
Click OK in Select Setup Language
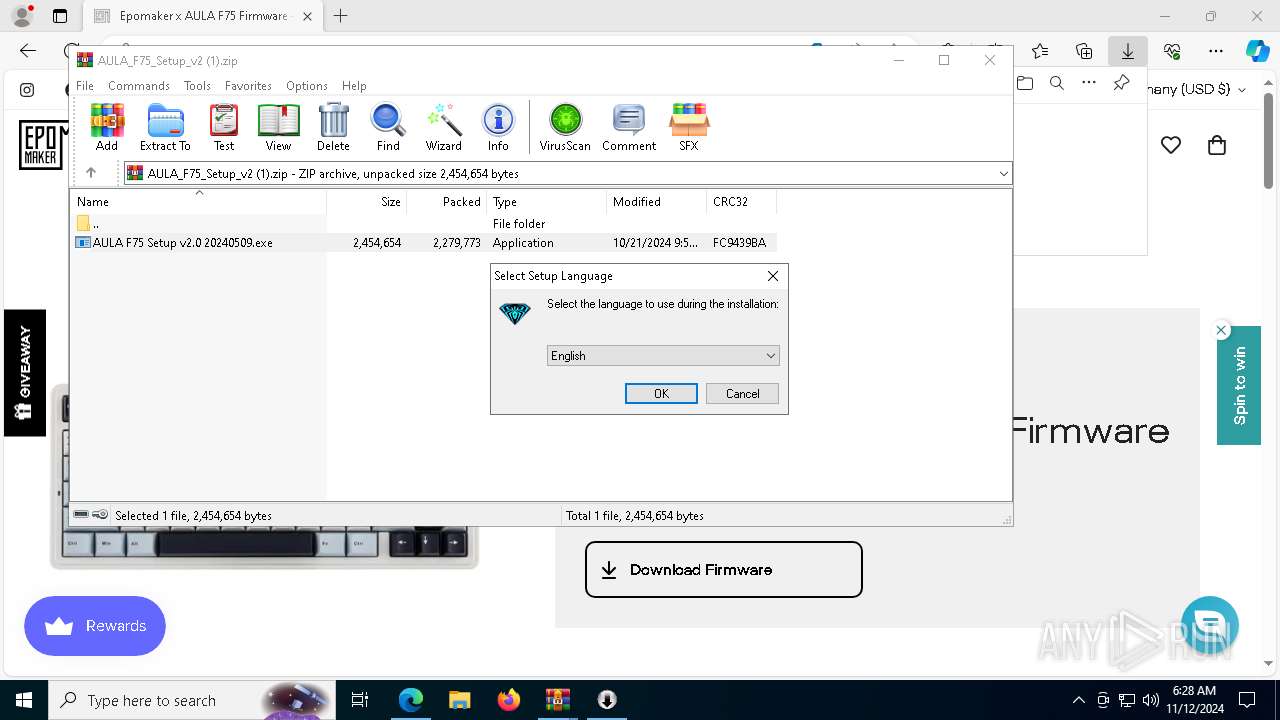[x=661, y=394]
